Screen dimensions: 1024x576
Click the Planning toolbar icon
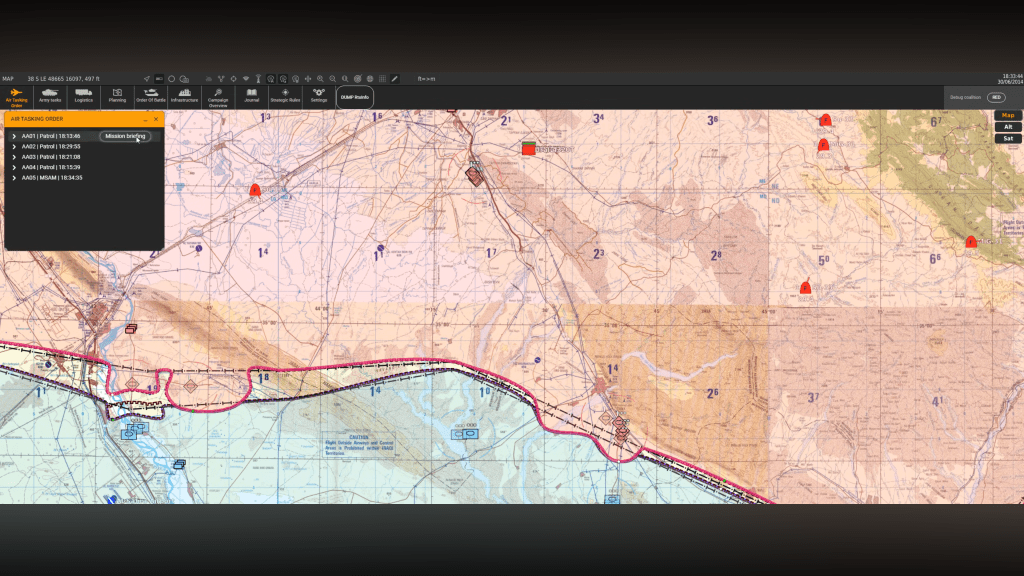coord(117,96)
